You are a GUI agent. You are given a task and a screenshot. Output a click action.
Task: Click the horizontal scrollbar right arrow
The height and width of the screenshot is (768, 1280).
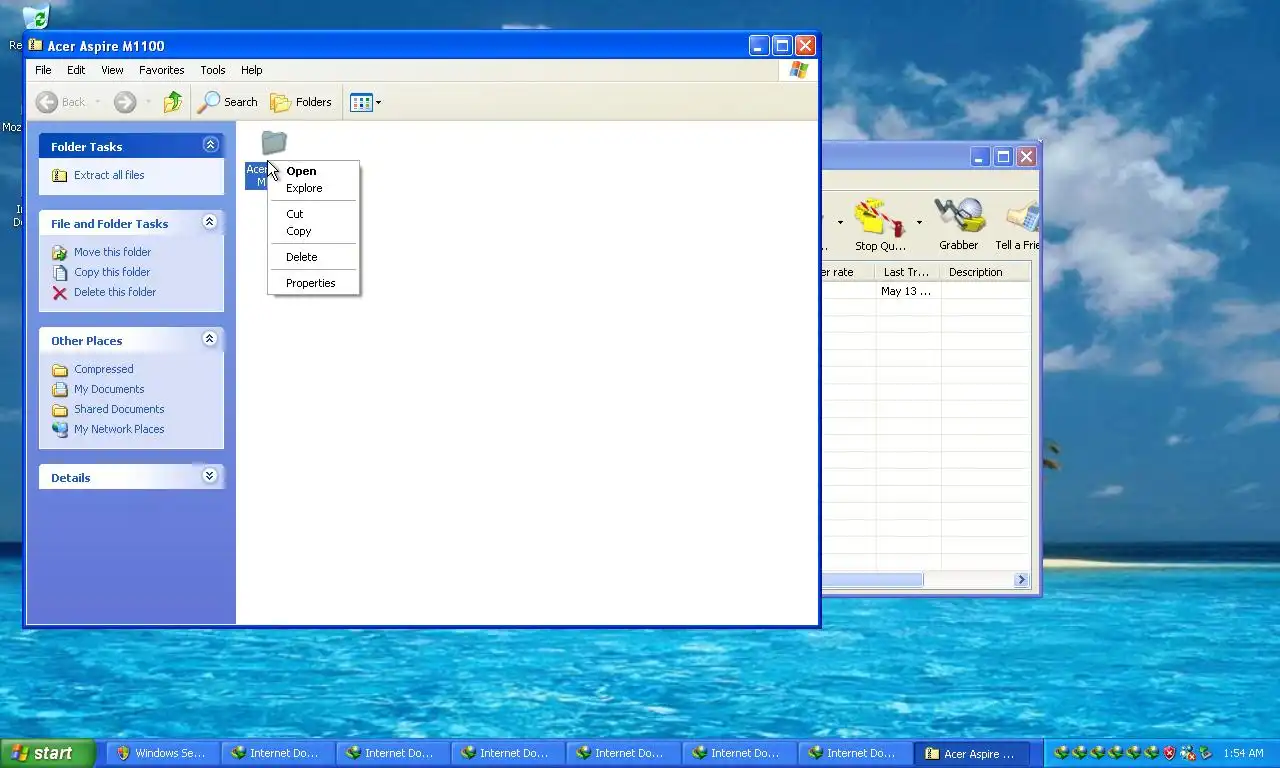click(x=1021, y=580)
